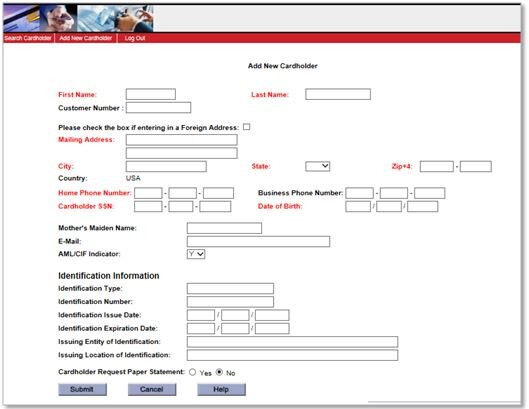The image size is (529, 409).
Task: Click the E-Mail input field
Action: [x=258, y=241]
